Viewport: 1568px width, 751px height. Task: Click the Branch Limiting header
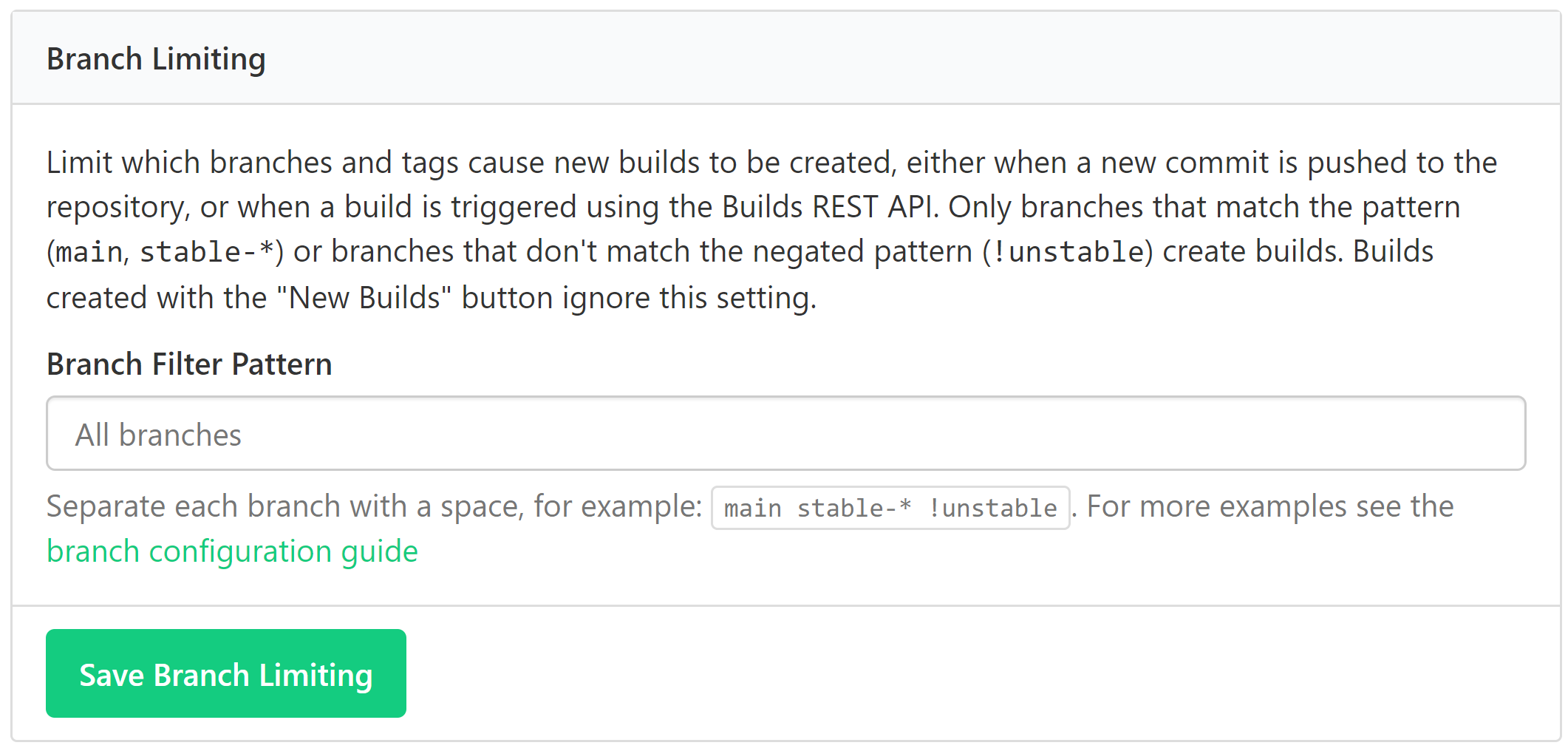156,58
